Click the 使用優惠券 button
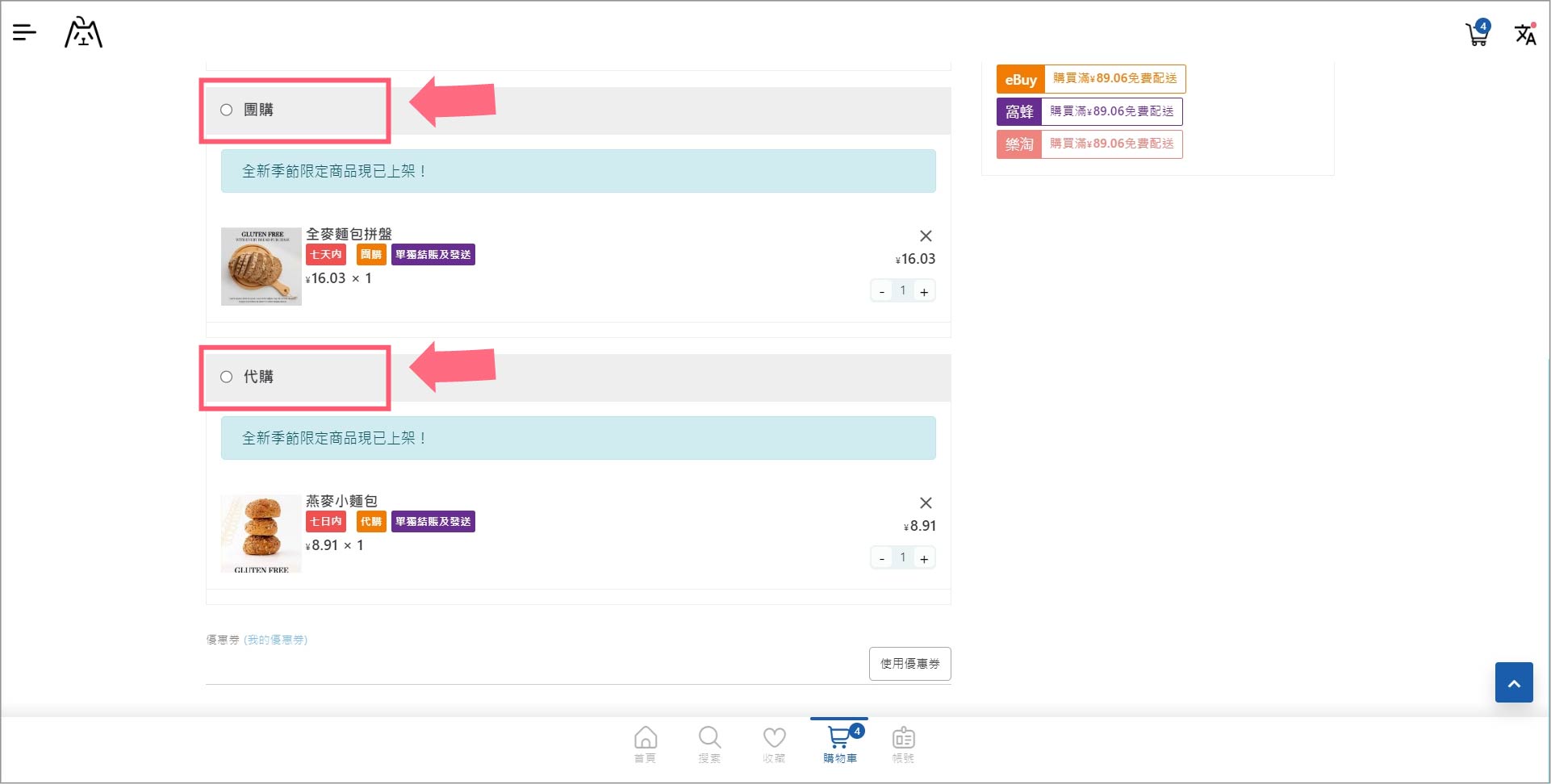This screenshot has width=1551, height=784. 909,664
